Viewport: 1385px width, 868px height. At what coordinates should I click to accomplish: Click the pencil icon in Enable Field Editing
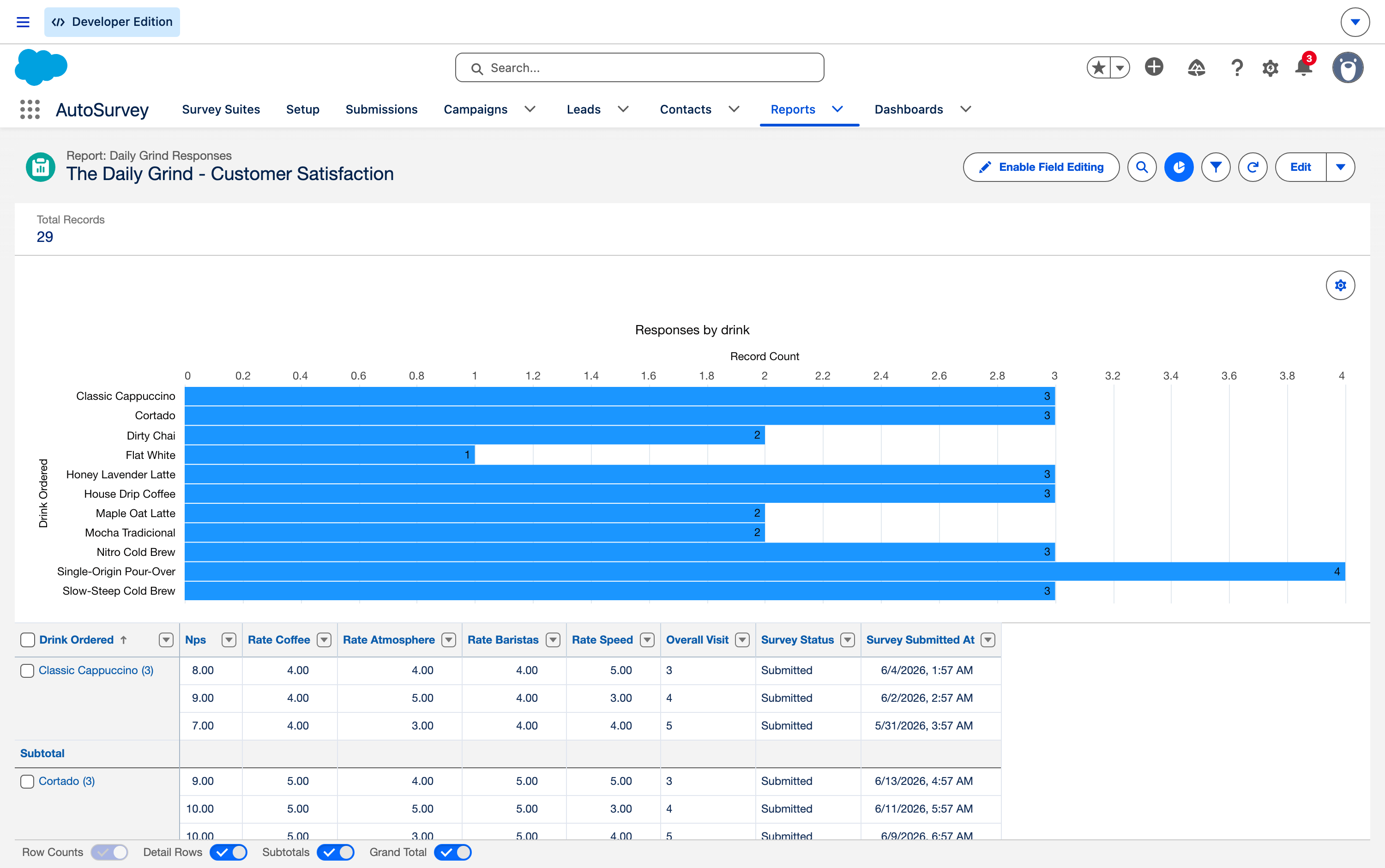tap(985, 167)
